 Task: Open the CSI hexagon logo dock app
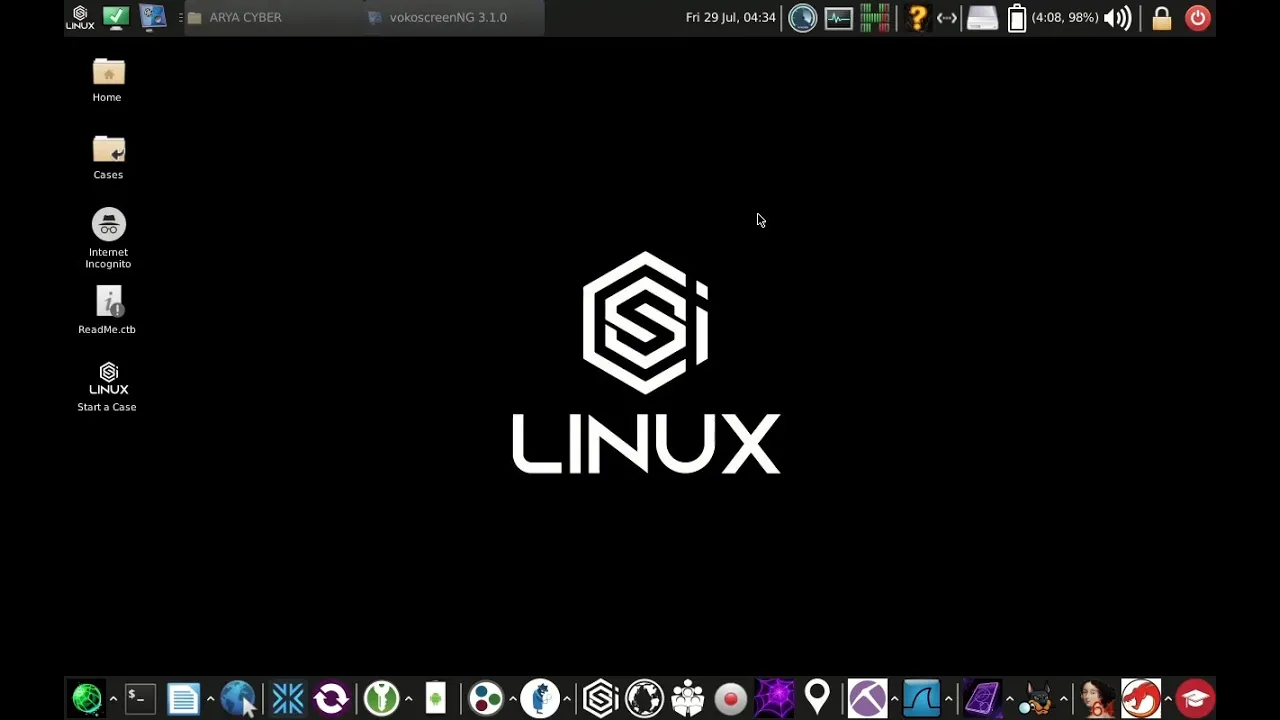tap(600, 698)
